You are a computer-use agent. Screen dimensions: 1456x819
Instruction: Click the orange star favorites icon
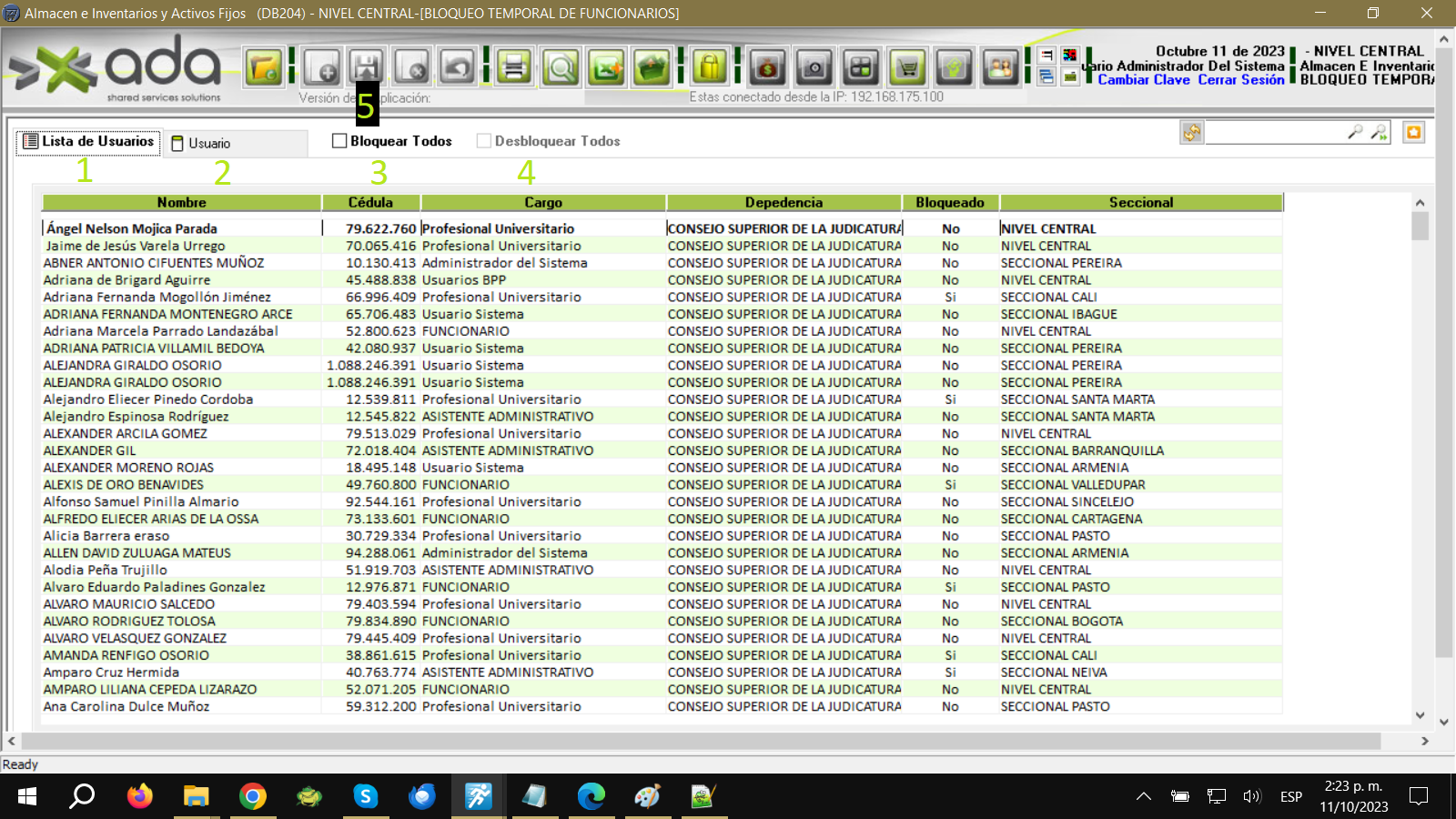pos(1413,133)
